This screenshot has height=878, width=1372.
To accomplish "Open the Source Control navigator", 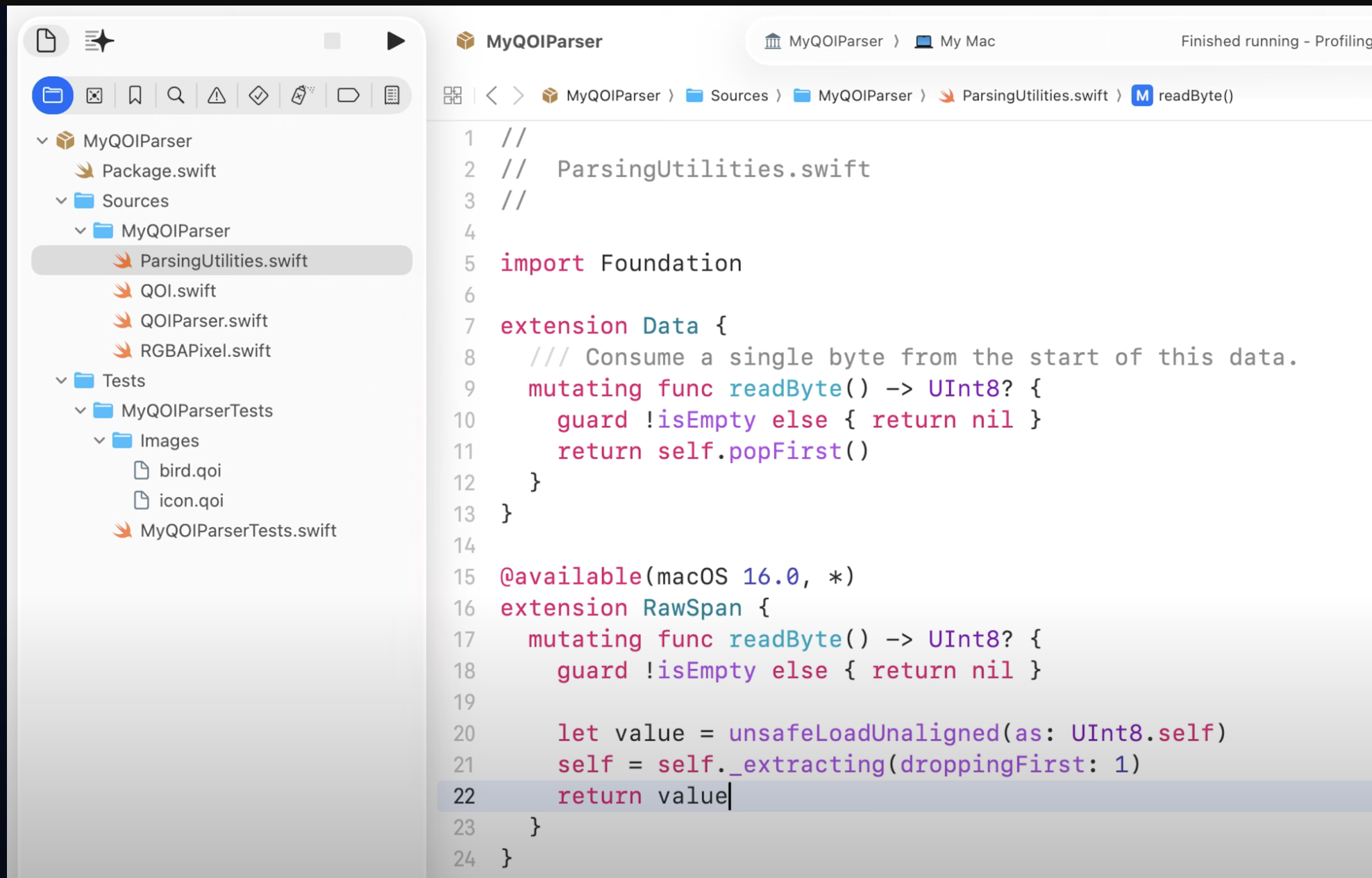I will pyautogui.click(x=94, y=95).
